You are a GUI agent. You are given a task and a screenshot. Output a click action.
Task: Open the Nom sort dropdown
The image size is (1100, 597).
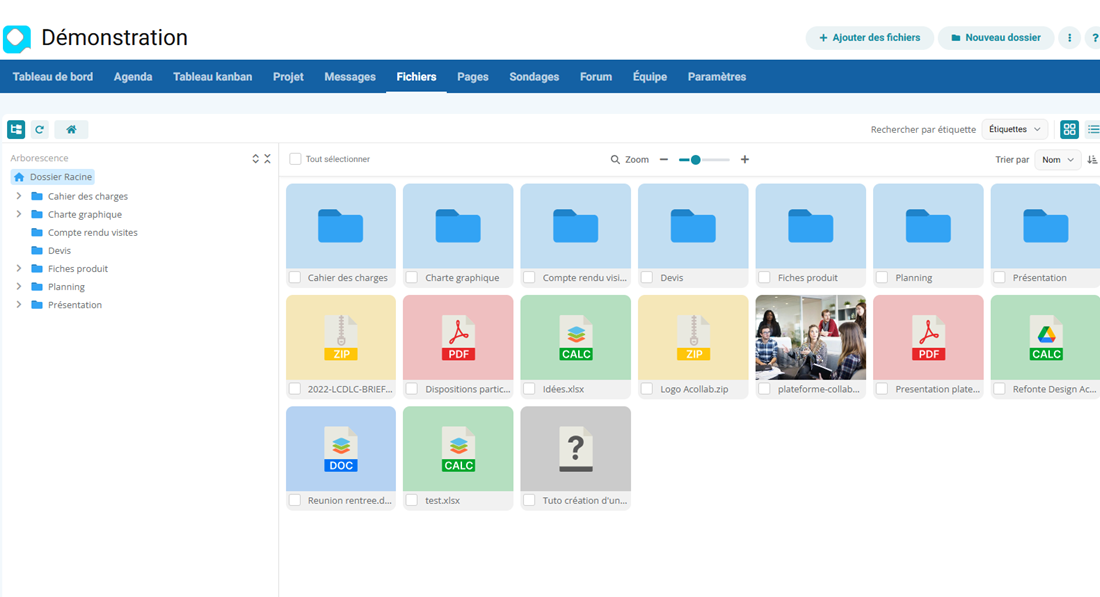(1057, 160)
